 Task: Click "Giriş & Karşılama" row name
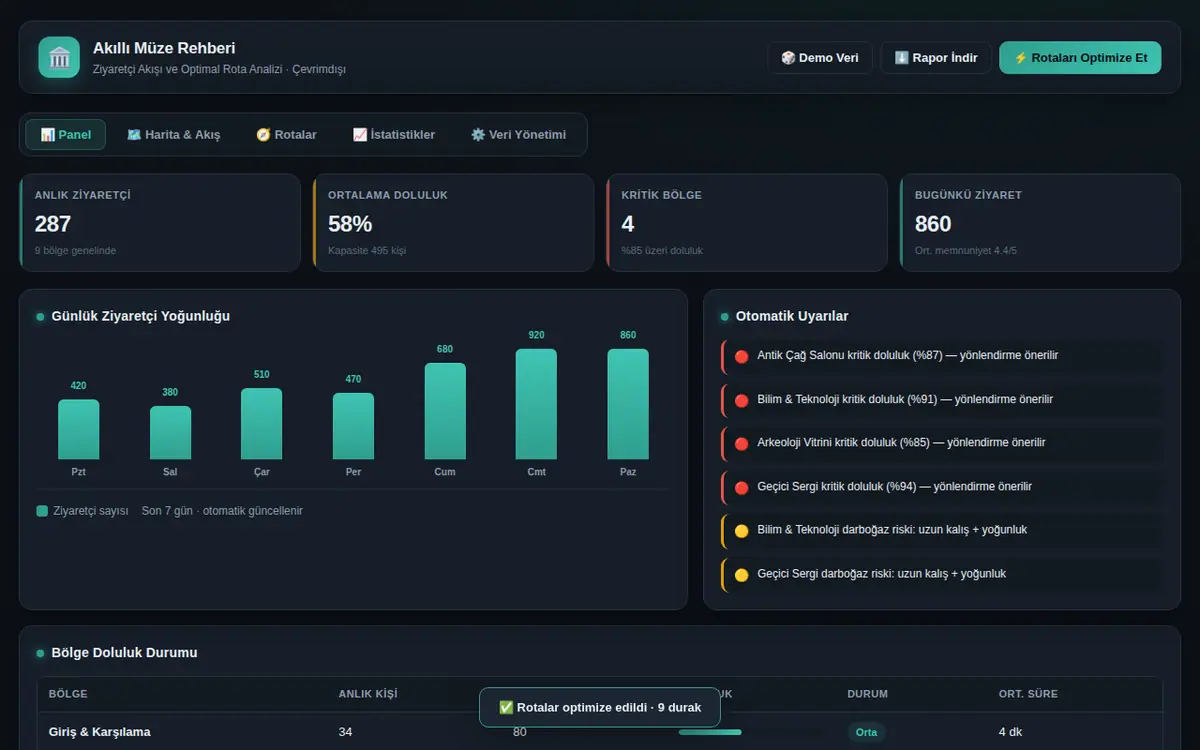(x=100, y=732)
